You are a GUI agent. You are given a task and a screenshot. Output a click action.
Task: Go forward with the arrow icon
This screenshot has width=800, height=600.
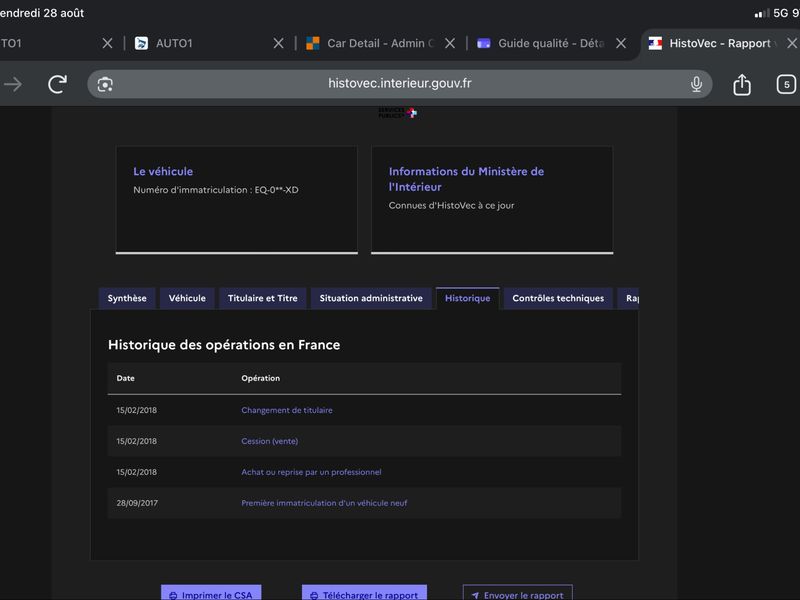[13, 84]
